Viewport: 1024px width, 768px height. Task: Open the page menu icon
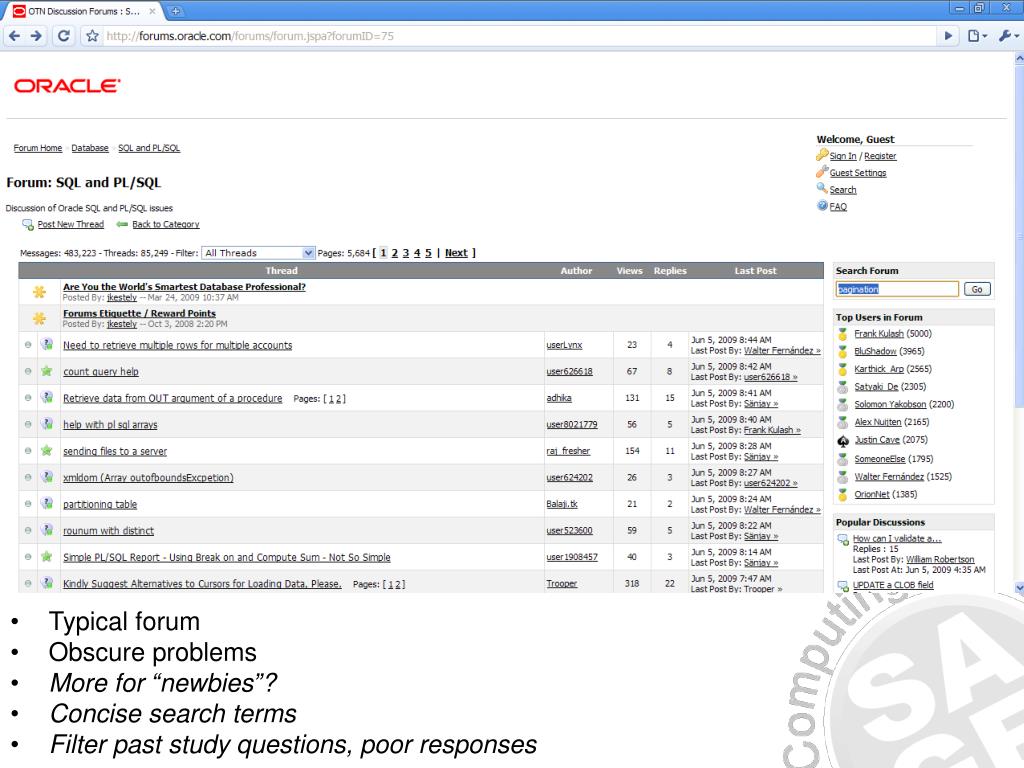(976, 36)
